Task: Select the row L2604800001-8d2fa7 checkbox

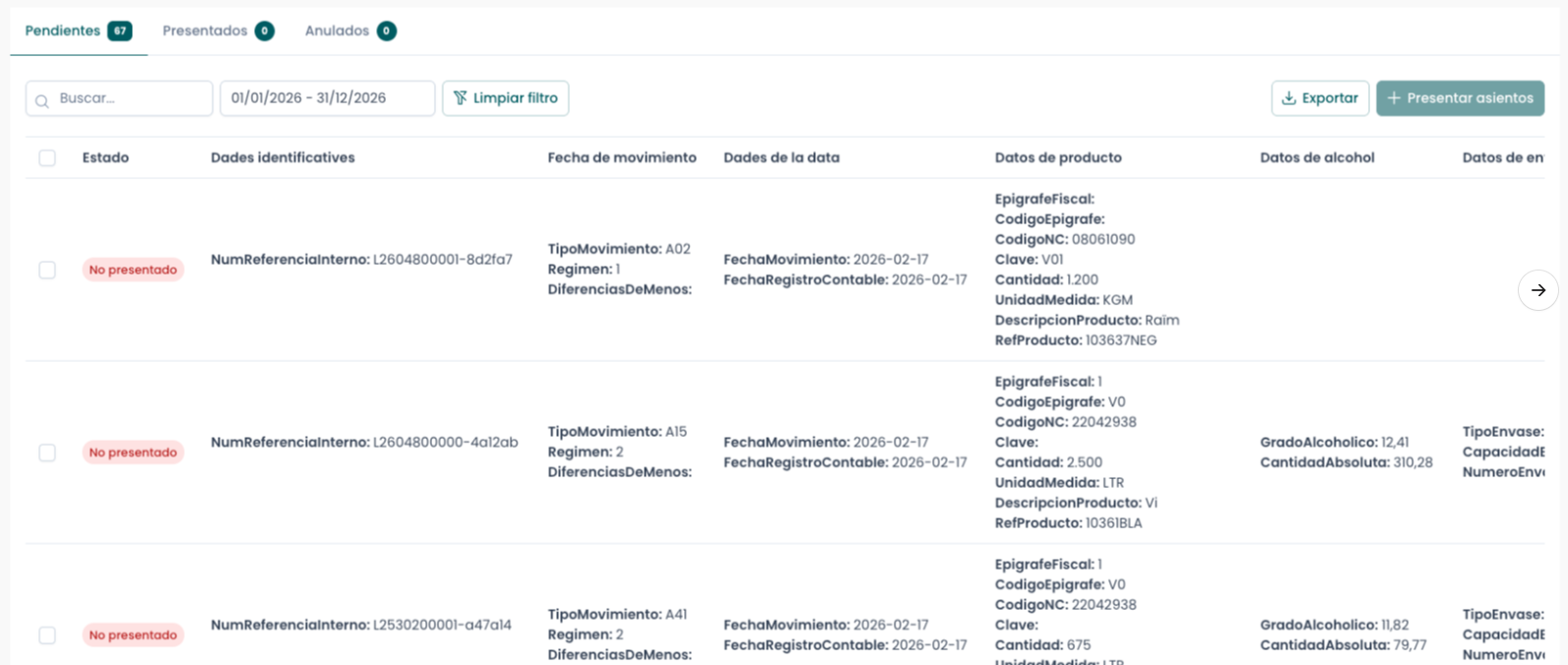Action: pos(47,270)
